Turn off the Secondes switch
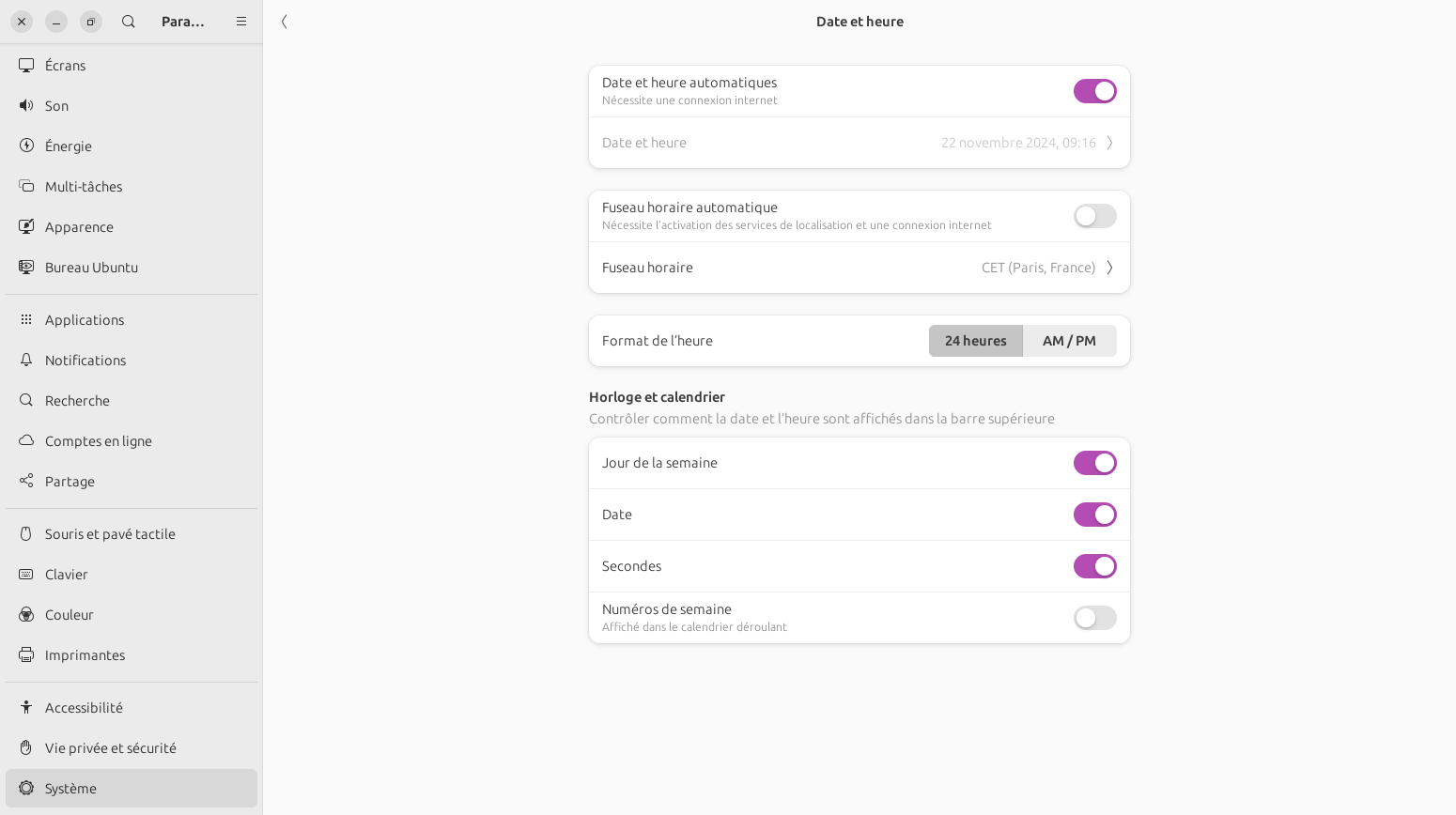 pyautogui.click(x=1095, y=566)
